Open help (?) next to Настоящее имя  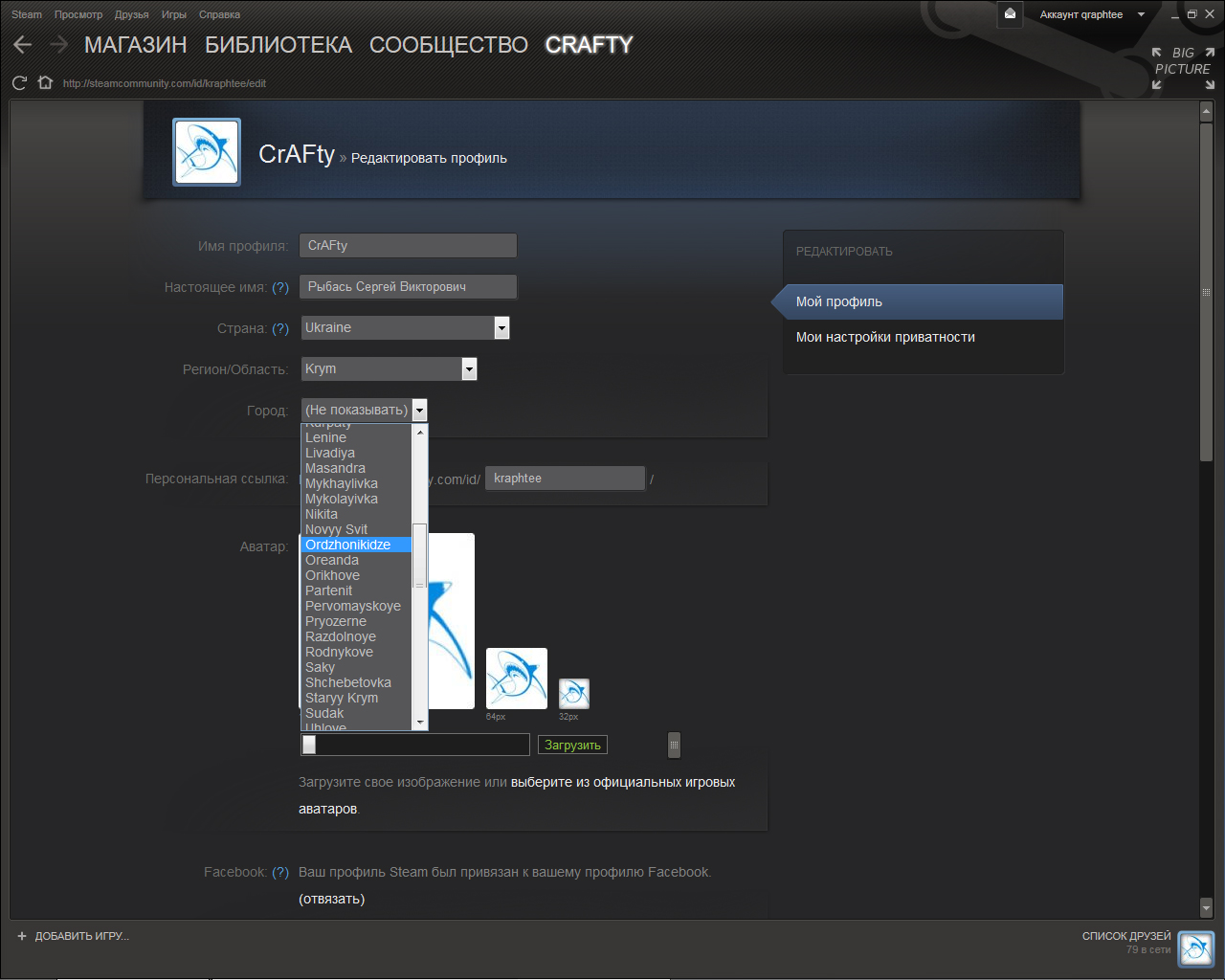pos(280,287)
